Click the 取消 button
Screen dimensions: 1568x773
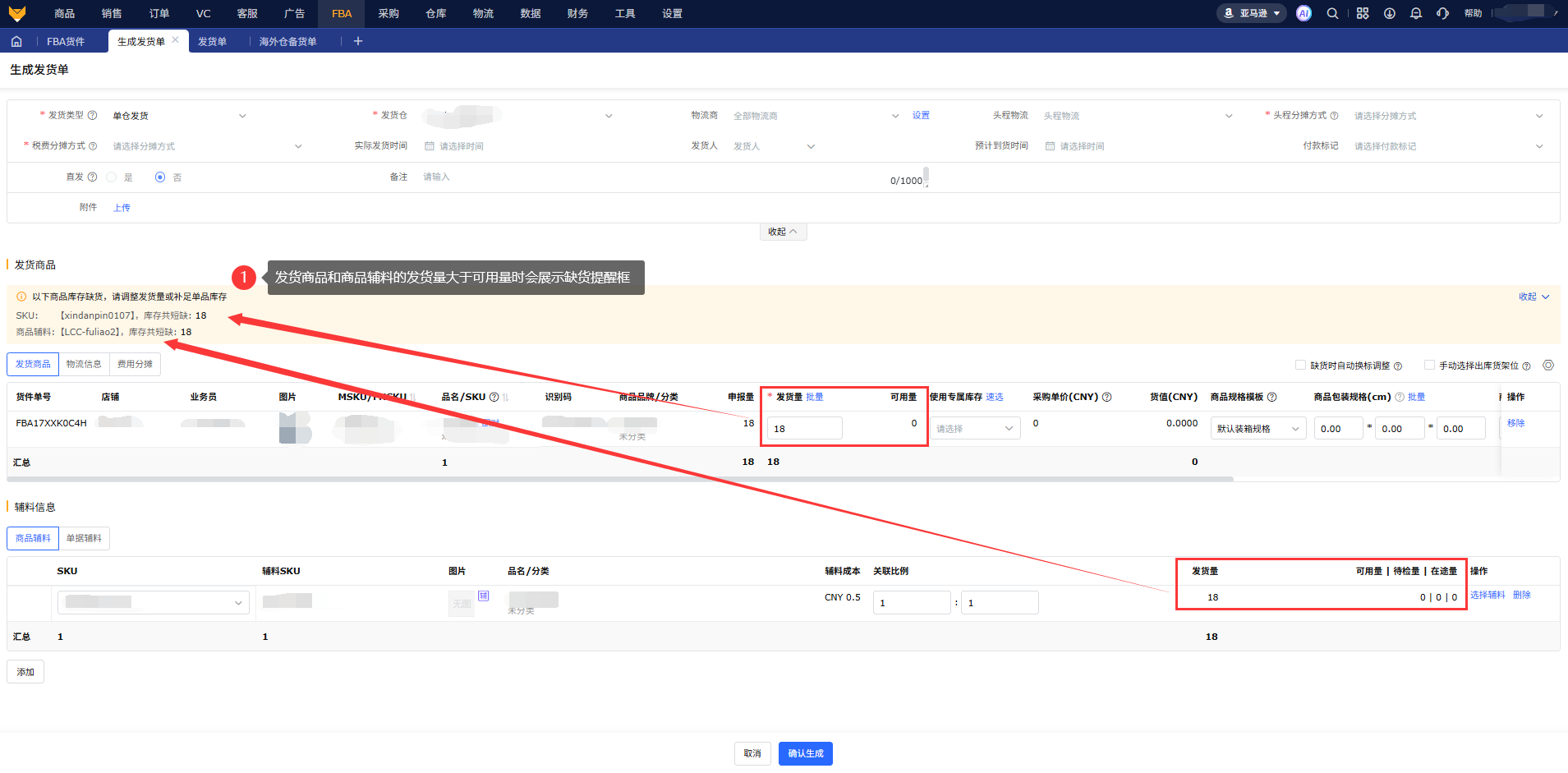(752, 753)
